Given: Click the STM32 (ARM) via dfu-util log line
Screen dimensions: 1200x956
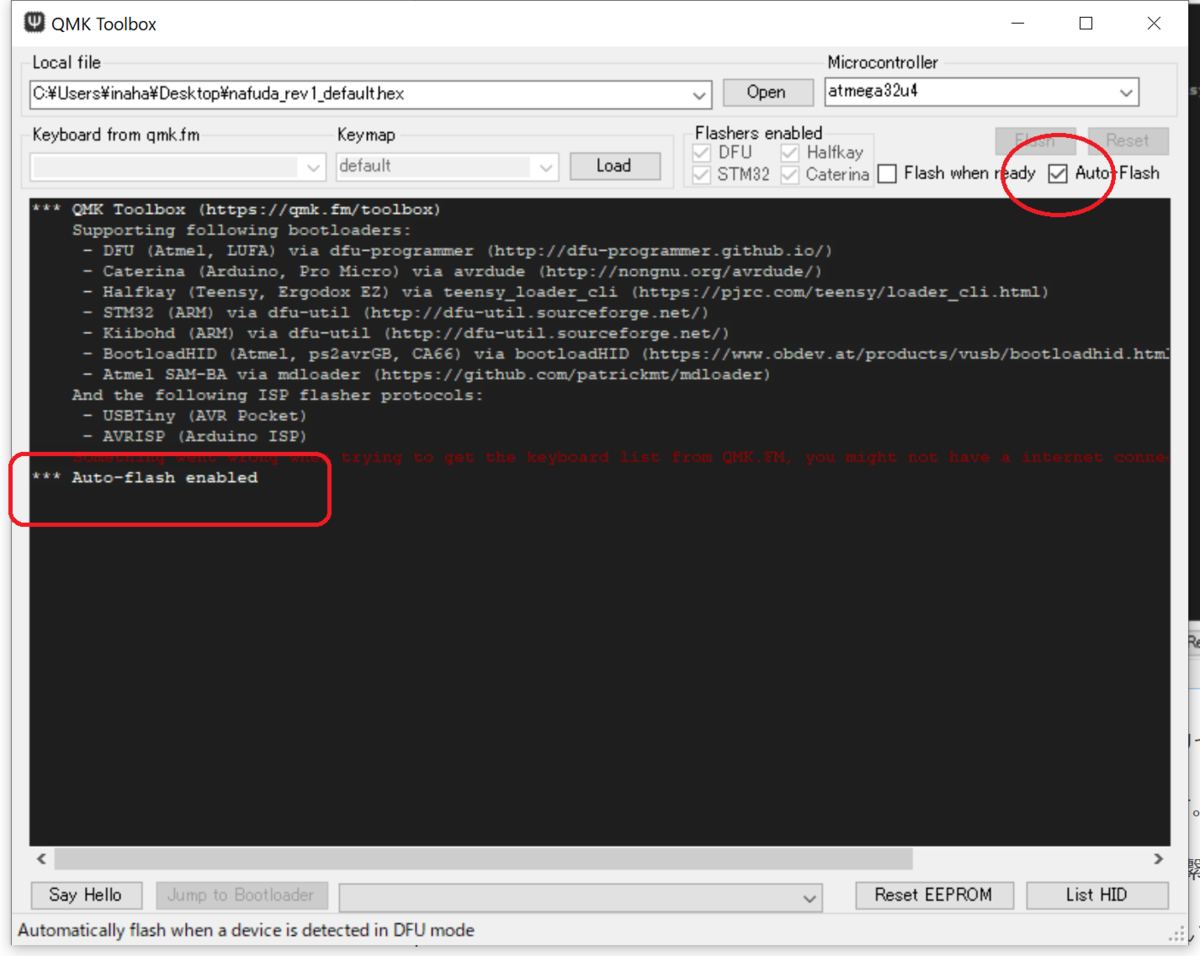Looking at the screenshot, I should (x=396, y=313).
